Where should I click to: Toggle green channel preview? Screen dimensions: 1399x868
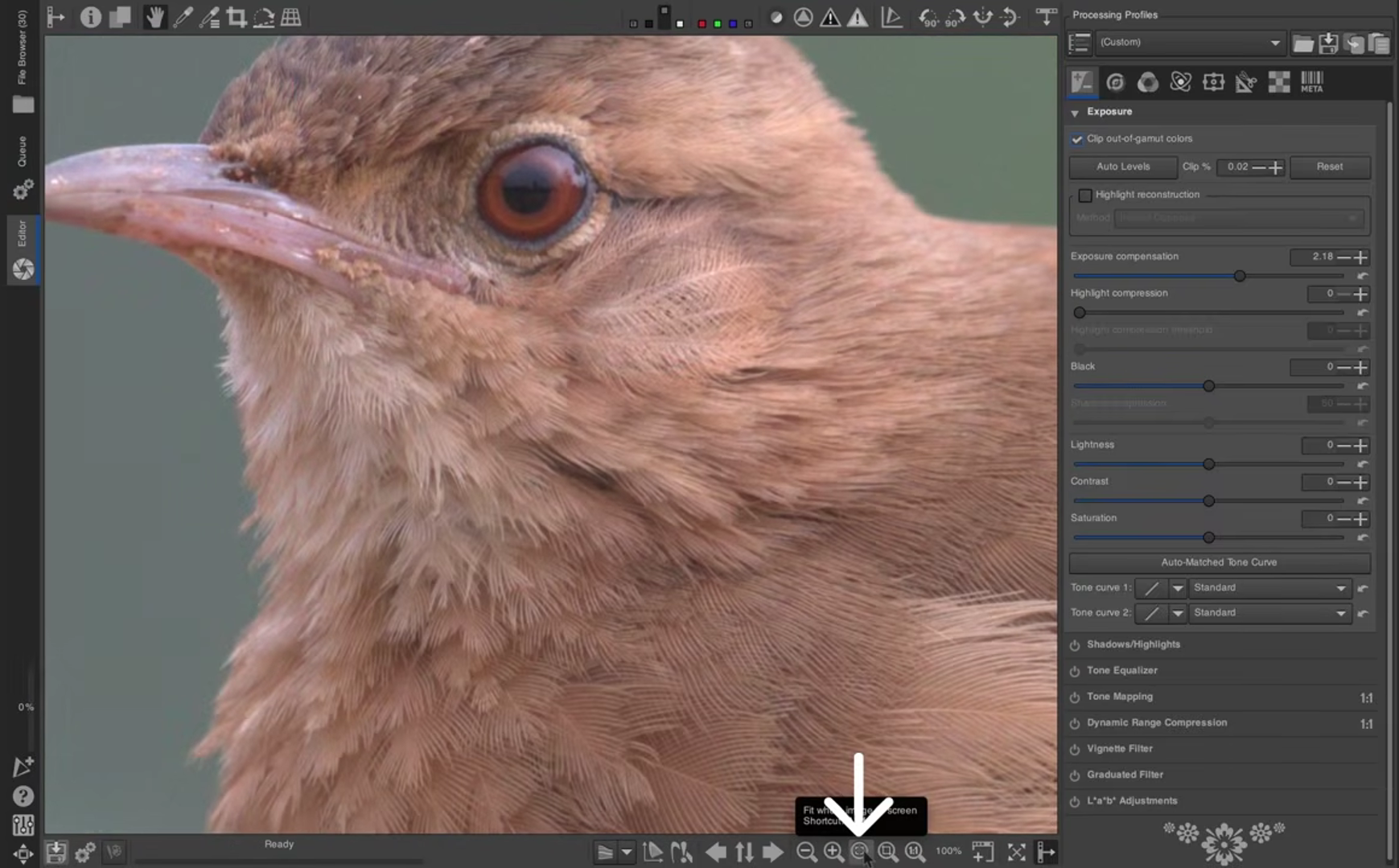pyautogui.click(x=718, y=23)
